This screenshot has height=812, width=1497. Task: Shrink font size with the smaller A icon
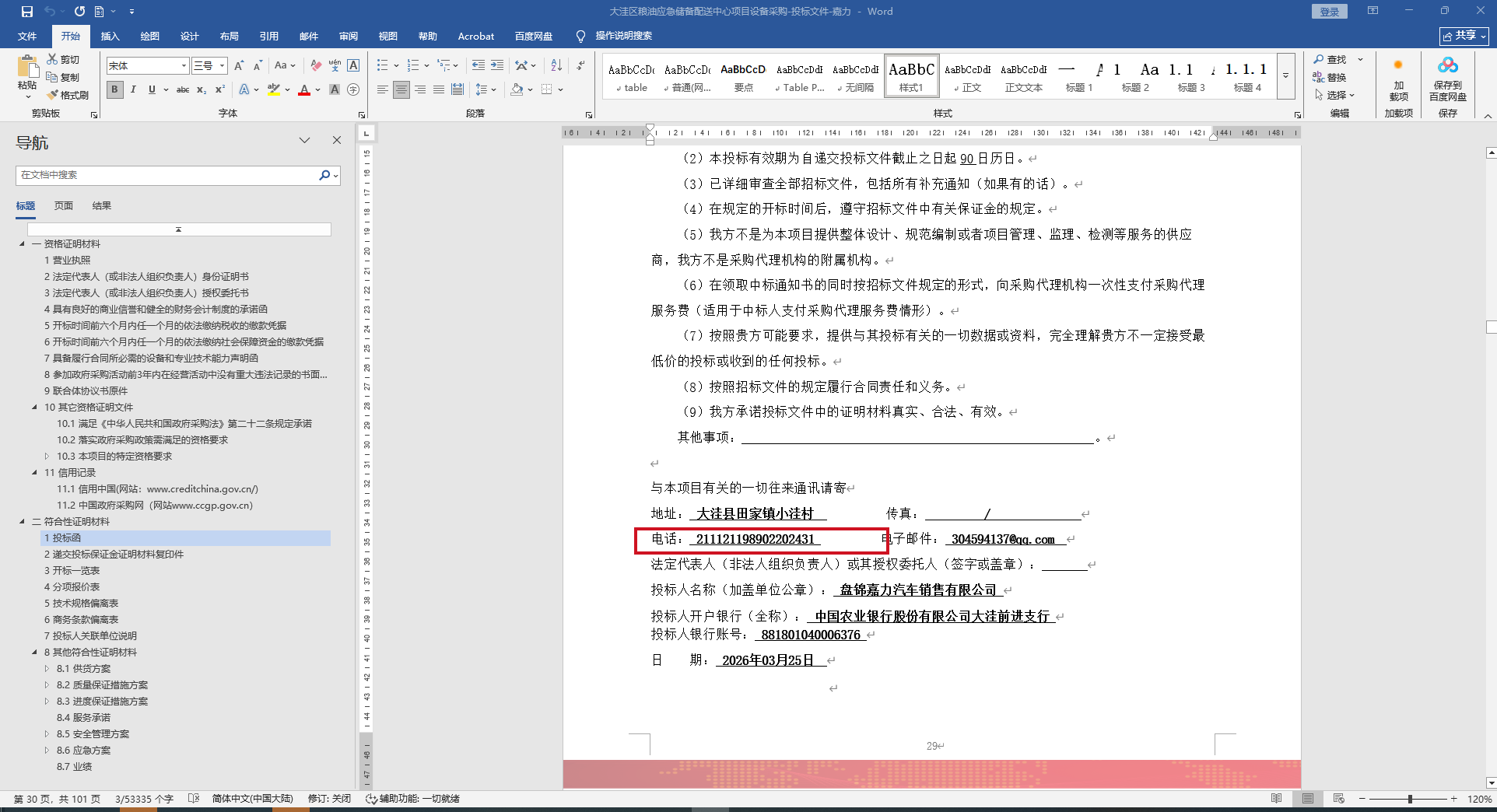click(x=258, y=65)
